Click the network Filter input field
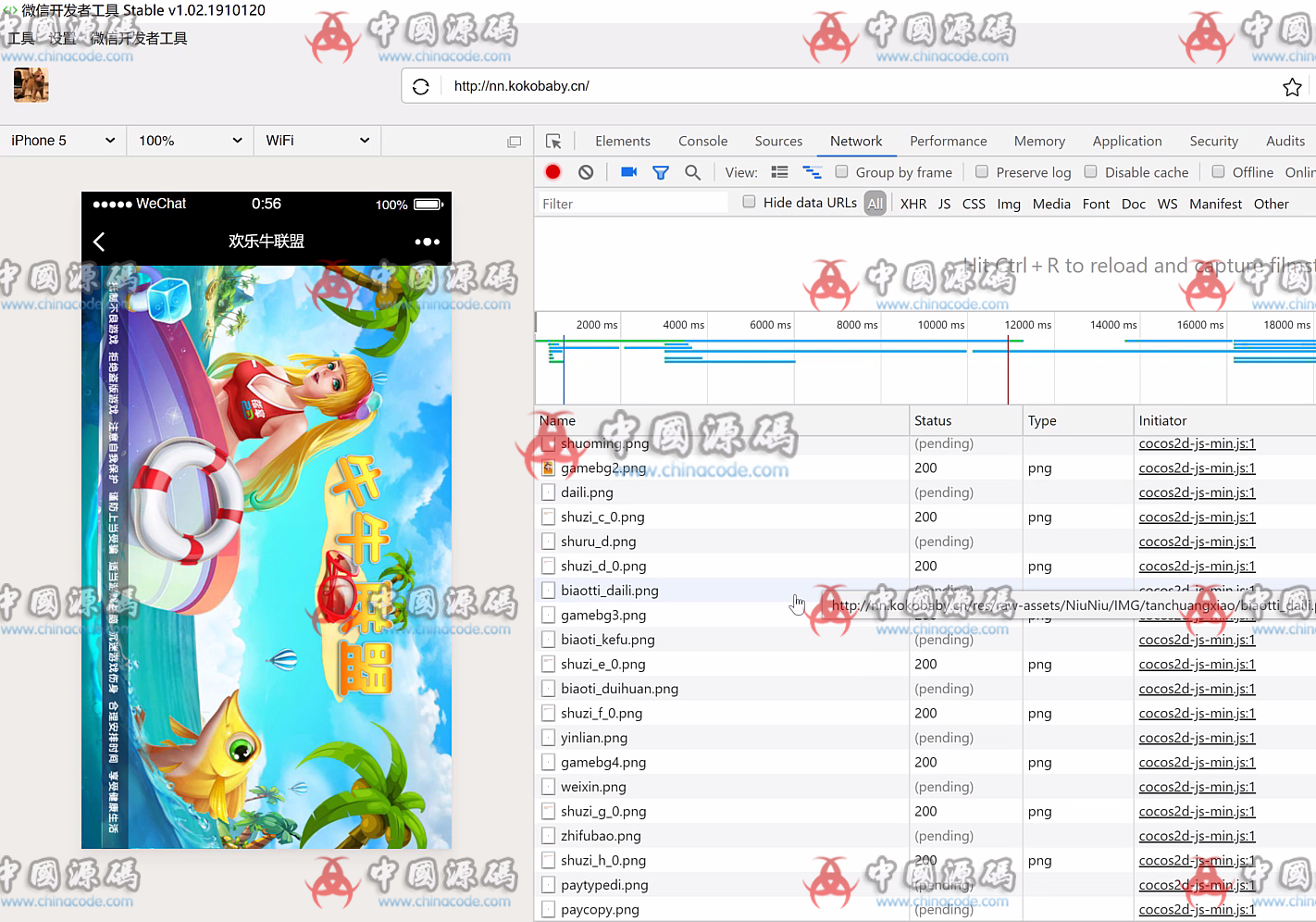Viewport: 1316px width, 922px height. pyautogui.click(x=633, y=204)
